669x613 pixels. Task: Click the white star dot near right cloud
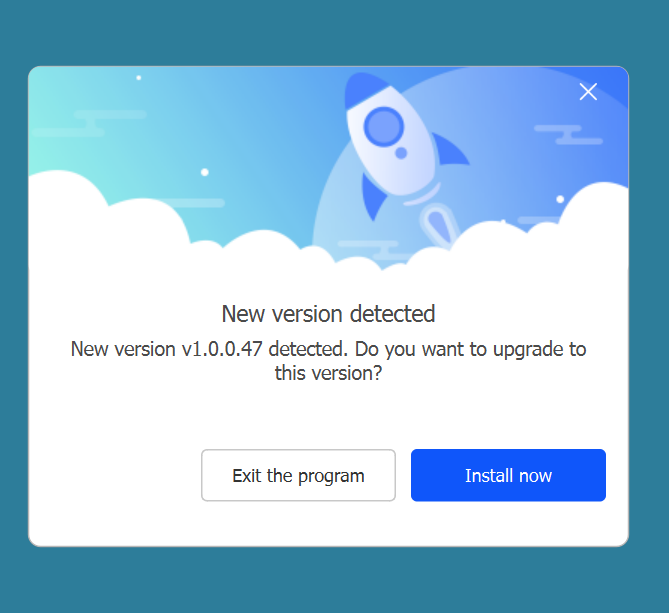tap(560, 199)
